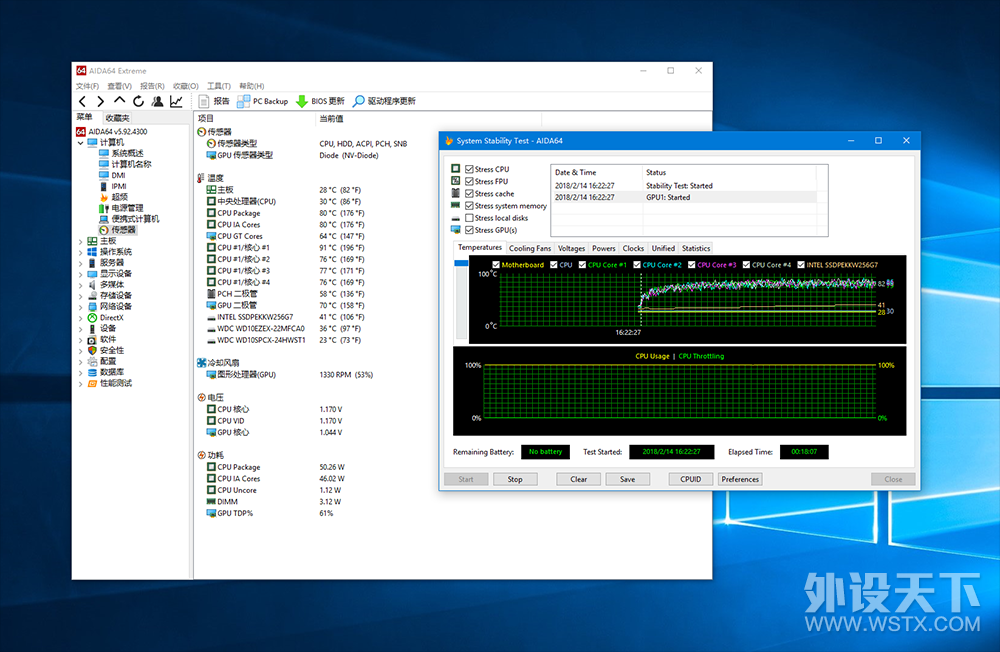This screenshot has height=652, width=1000.
Task: Click the Up arrow in AIDA64 toolbar
Action: coord(119,101)
